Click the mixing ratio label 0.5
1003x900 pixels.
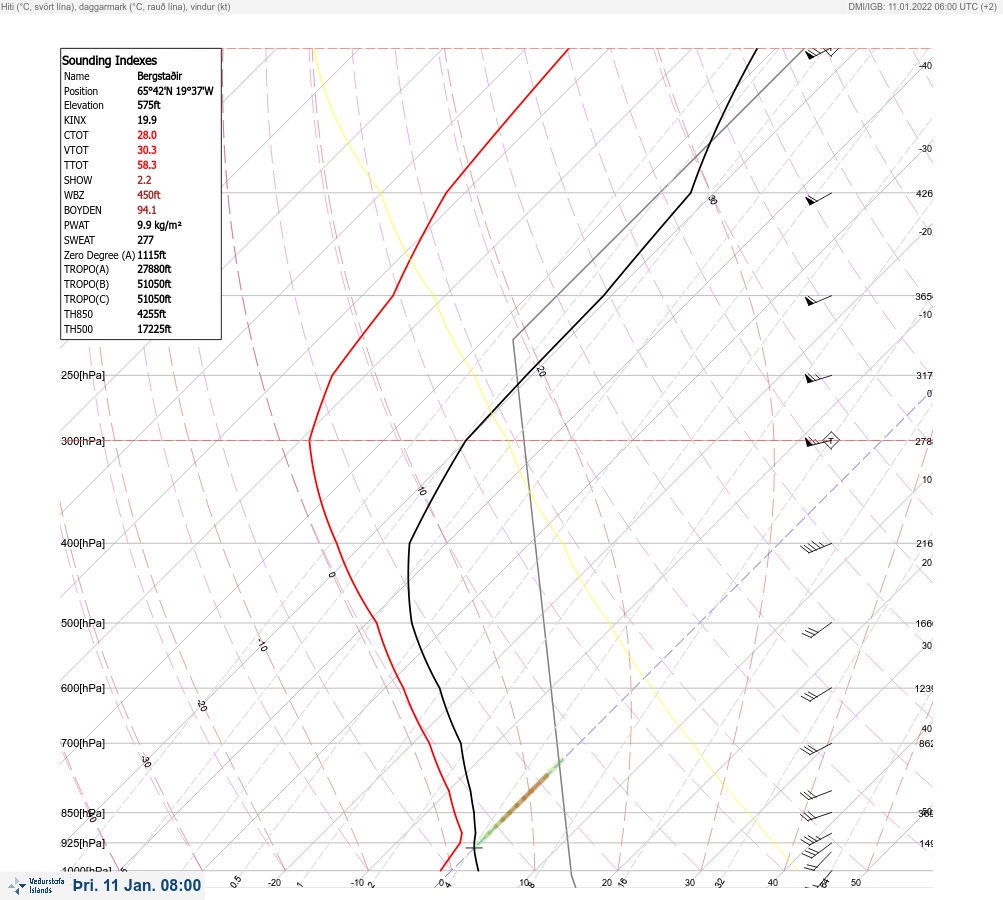click(x=235, y=881)
